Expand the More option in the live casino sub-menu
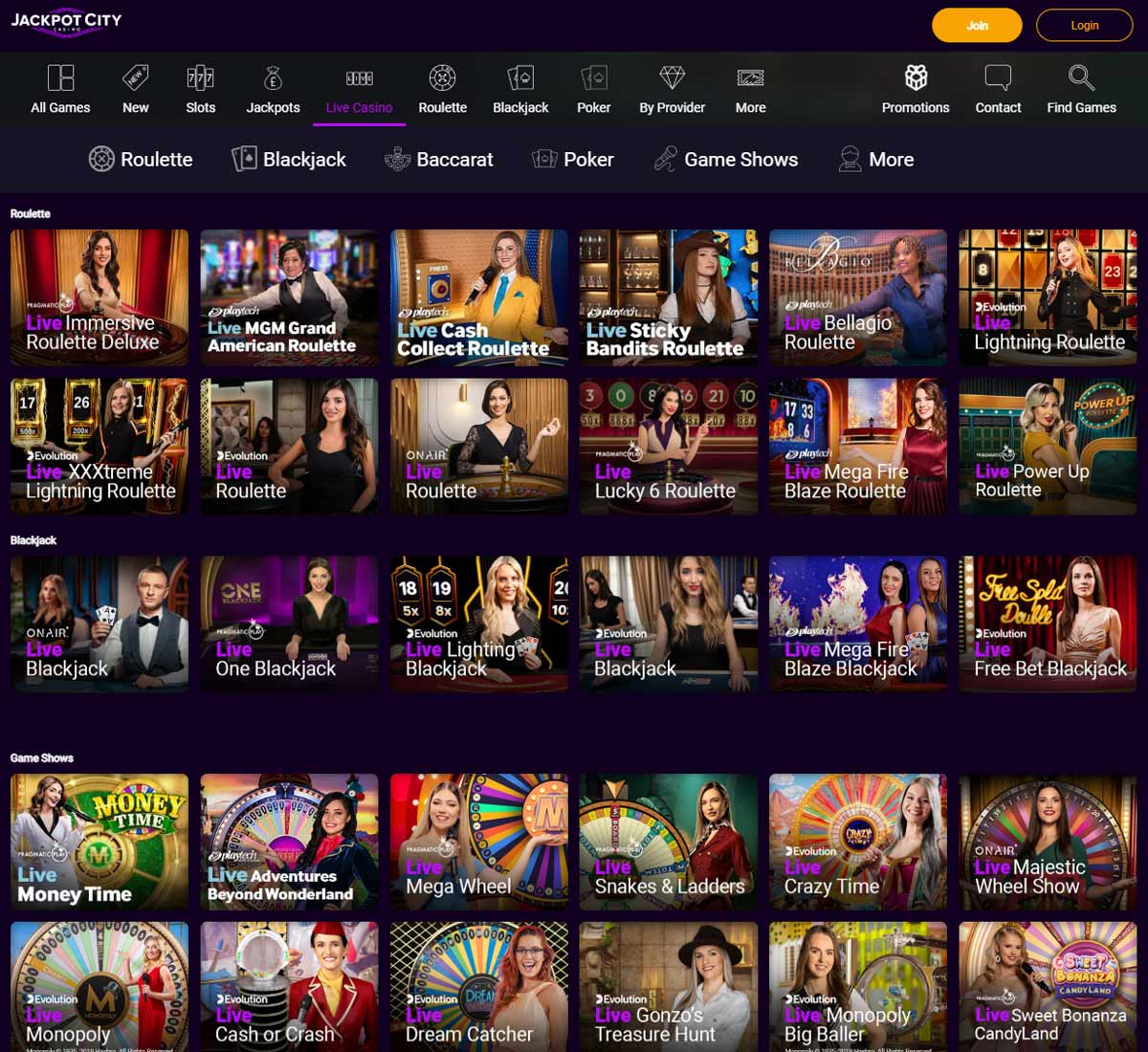 point(875,159)
